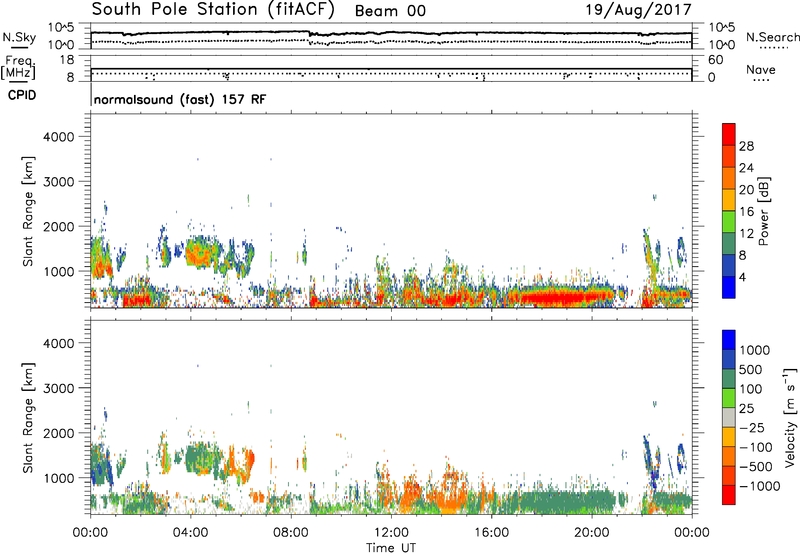Click the 'N.Sky' legend label
This screenshot has width=800, height=554.
(19, 38)
